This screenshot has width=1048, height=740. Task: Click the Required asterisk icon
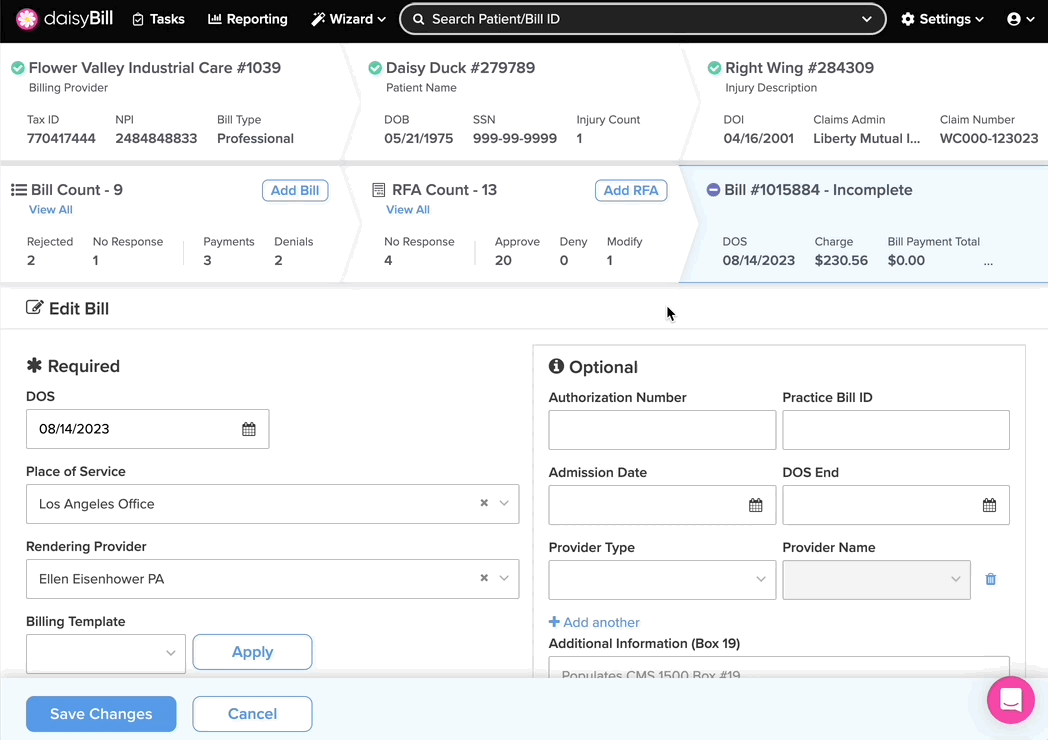(x=34, y=365)
